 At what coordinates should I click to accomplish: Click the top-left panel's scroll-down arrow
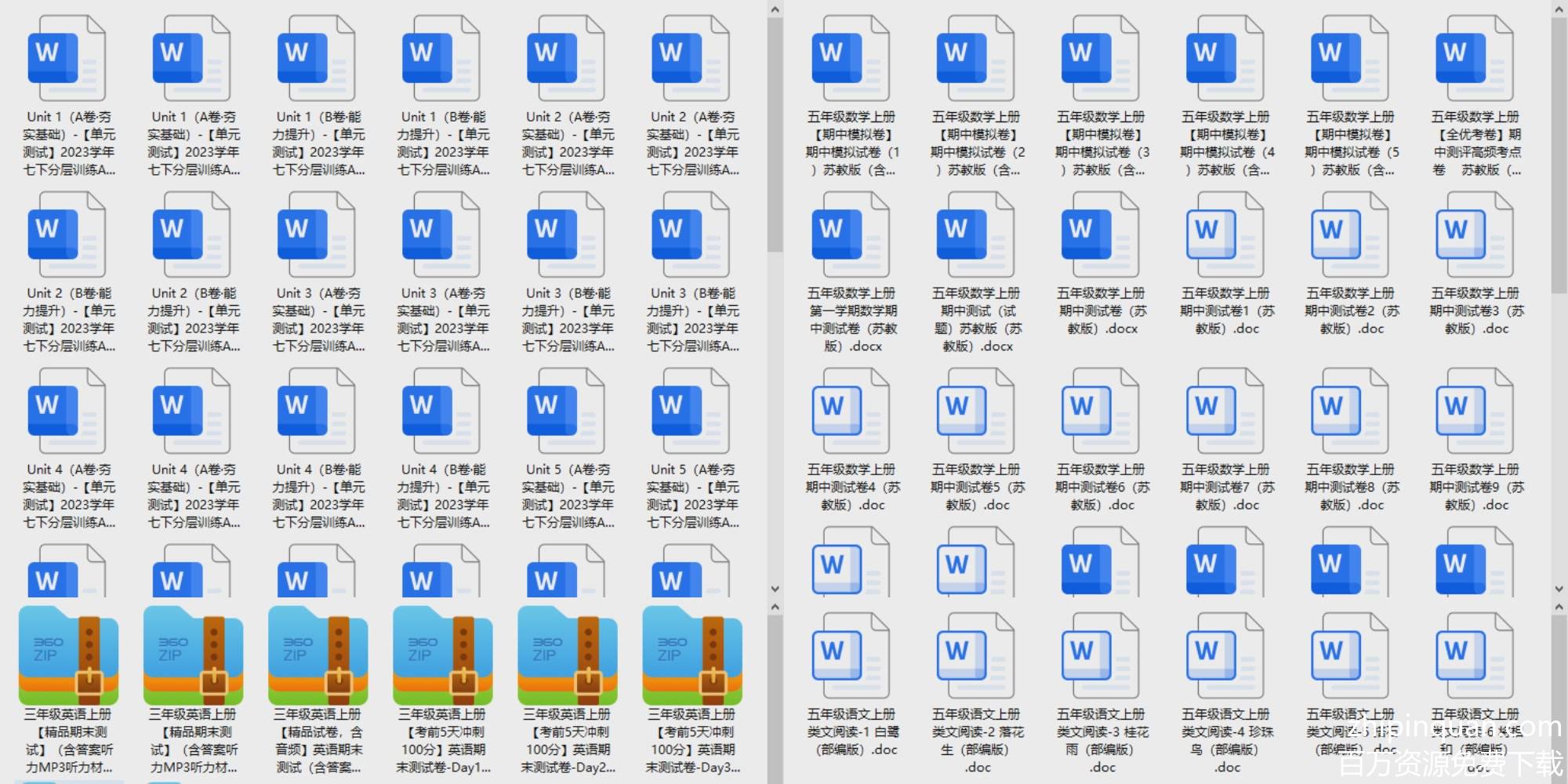[775, 589]
